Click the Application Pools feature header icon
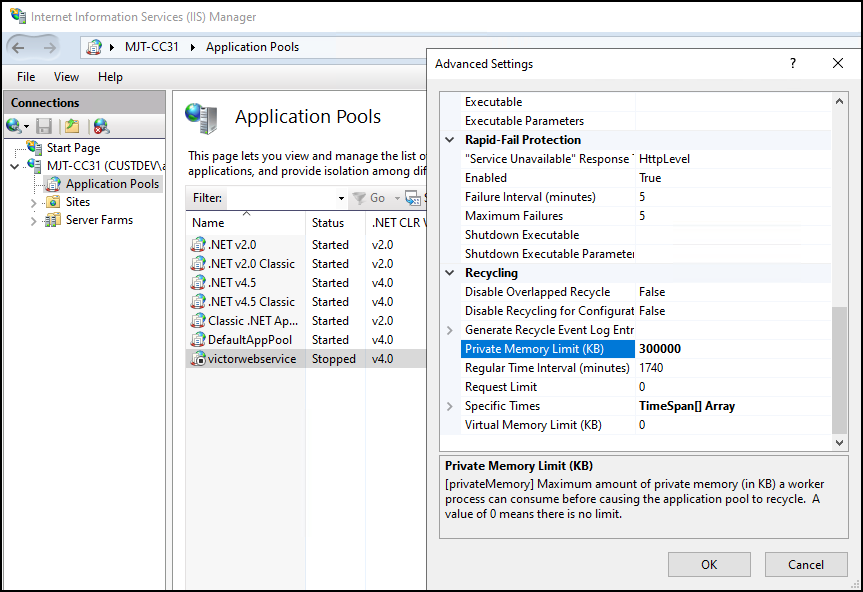 [201, 117]
